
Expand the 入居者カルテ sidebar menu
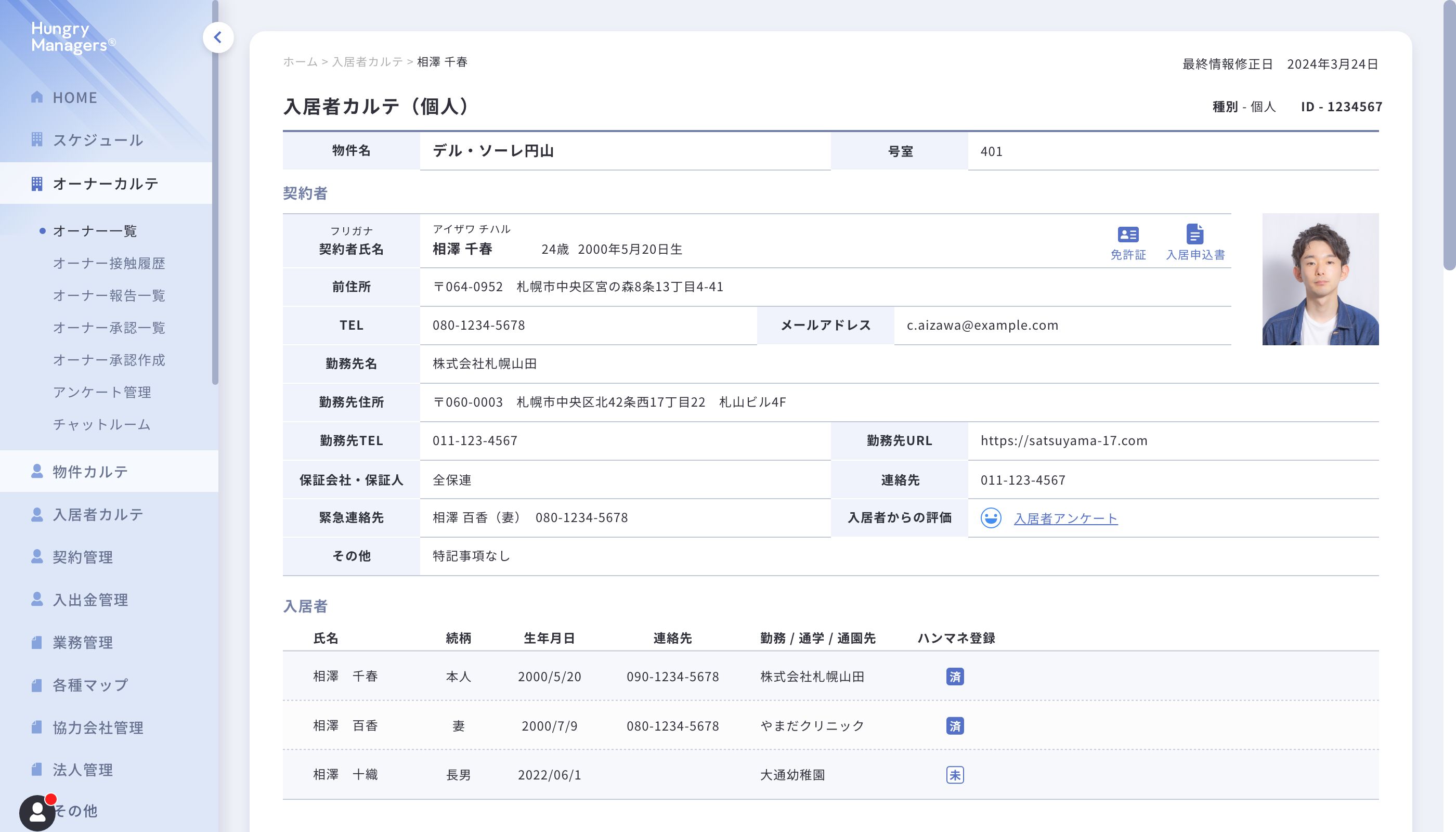point(98,514)
